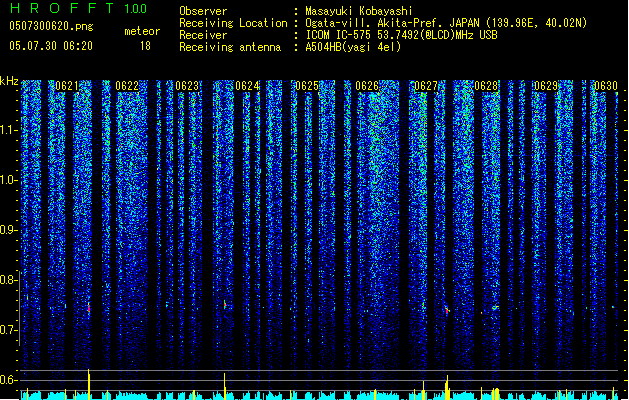This screenshot has height=400, width=629.
Task: Click the 0630 time marker
Action: [606, 86]
